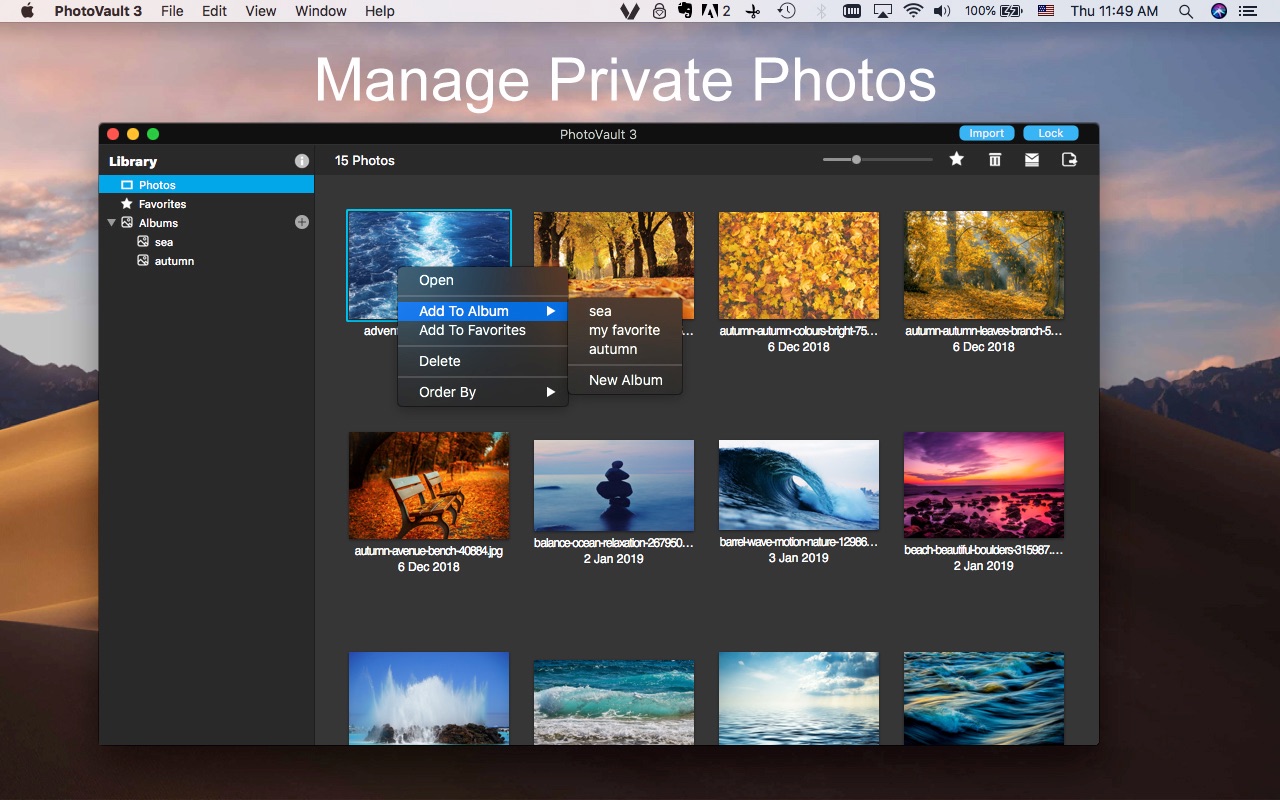Image resolution: width=1280 pixels, height=800 pixels.
Task: Click the star favorites toolbar icon
Action: [x=956, y=160]
